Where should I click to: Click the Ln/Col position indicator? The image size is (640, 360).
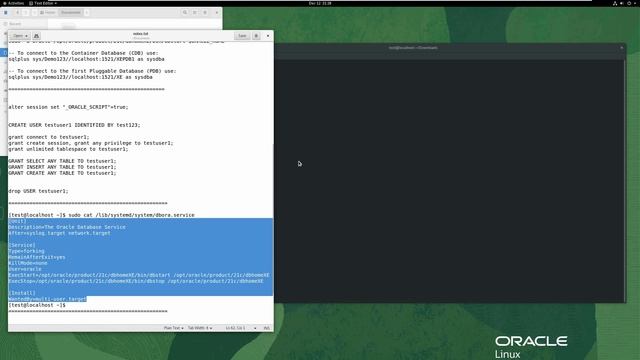pos(236,328)
